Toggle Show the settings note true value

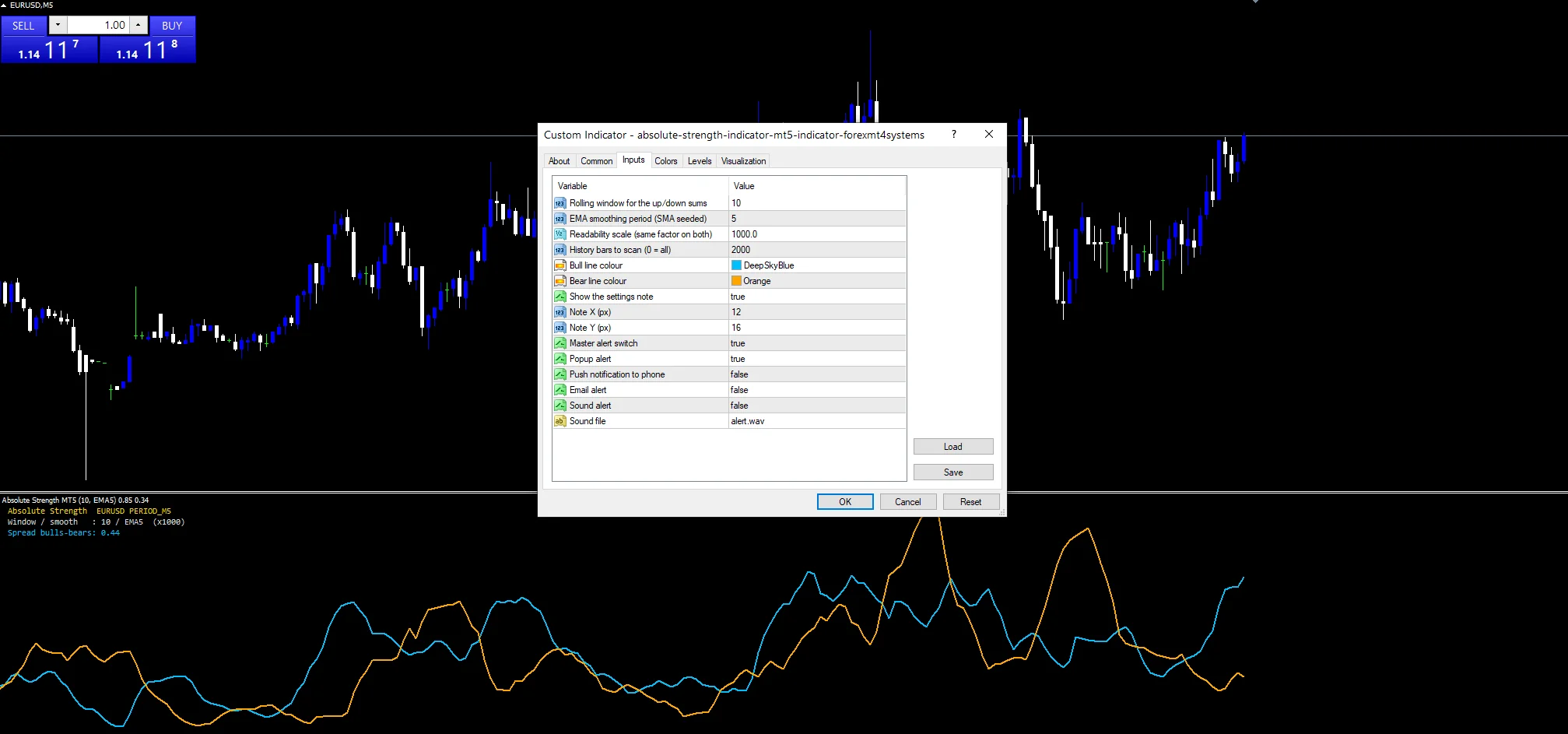(x=817, y=297)
